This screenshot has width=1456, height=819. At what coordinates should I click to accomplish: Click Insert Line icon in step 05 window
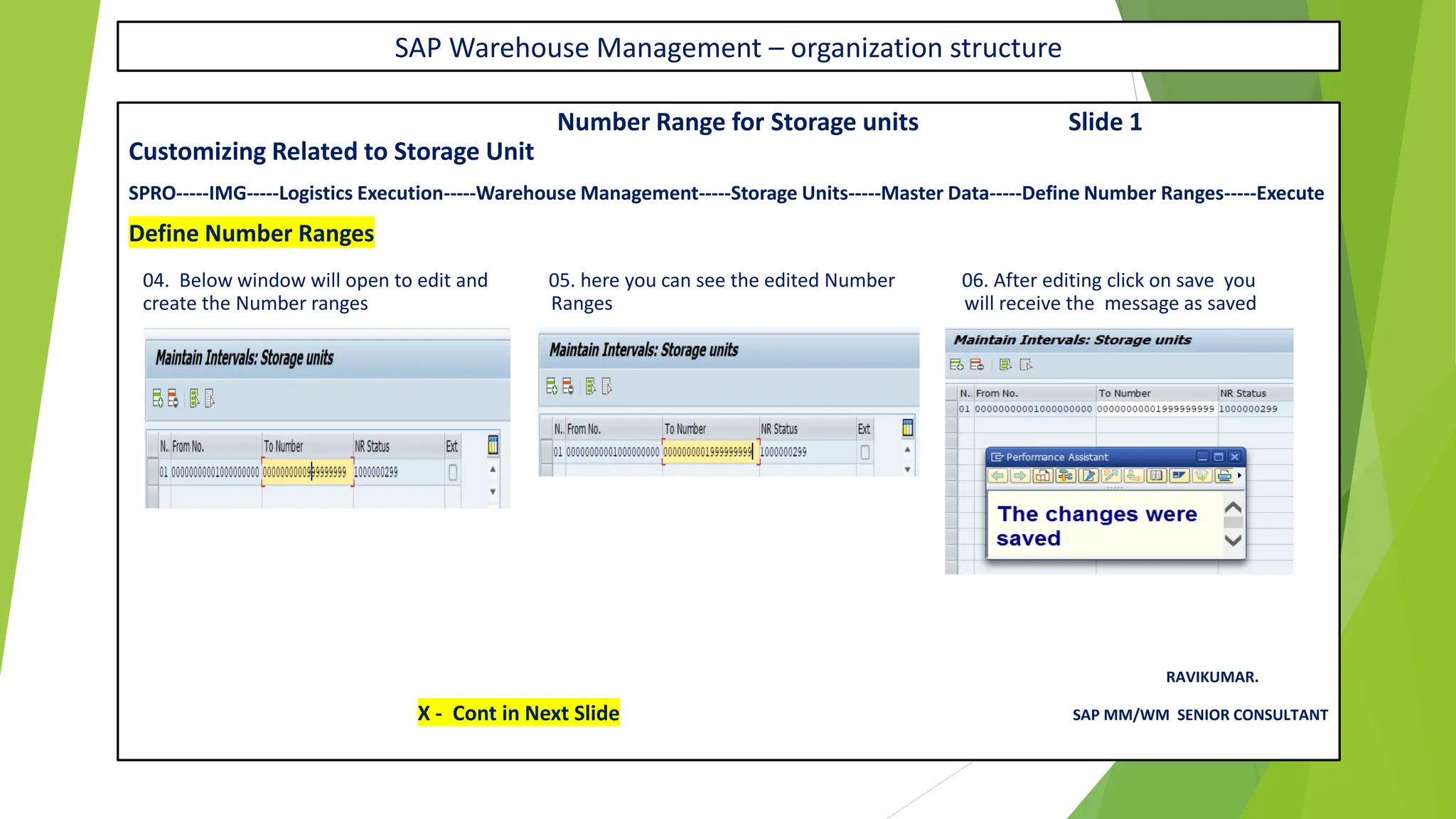click(552, 386)
